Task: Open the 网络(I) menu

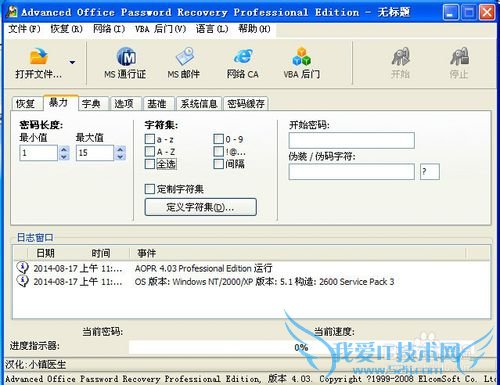Action: click(x=109, y=29)
